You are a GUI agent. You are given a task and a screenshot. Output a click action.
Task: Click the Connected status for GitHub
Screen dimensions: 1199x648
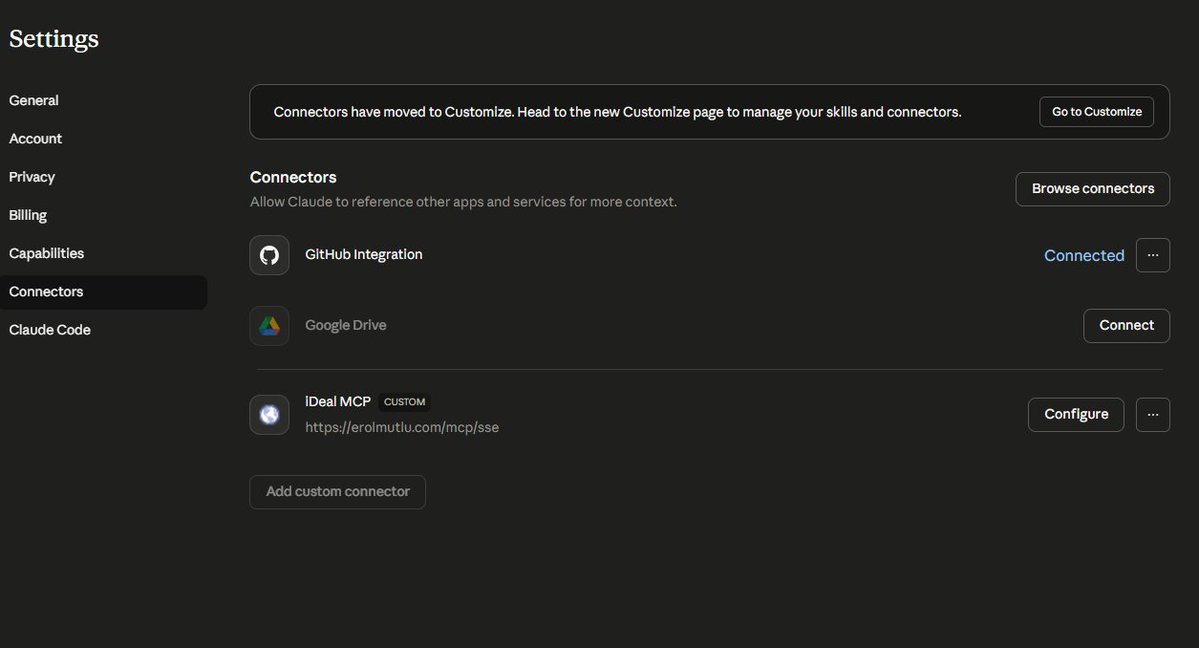(1084, 256)
